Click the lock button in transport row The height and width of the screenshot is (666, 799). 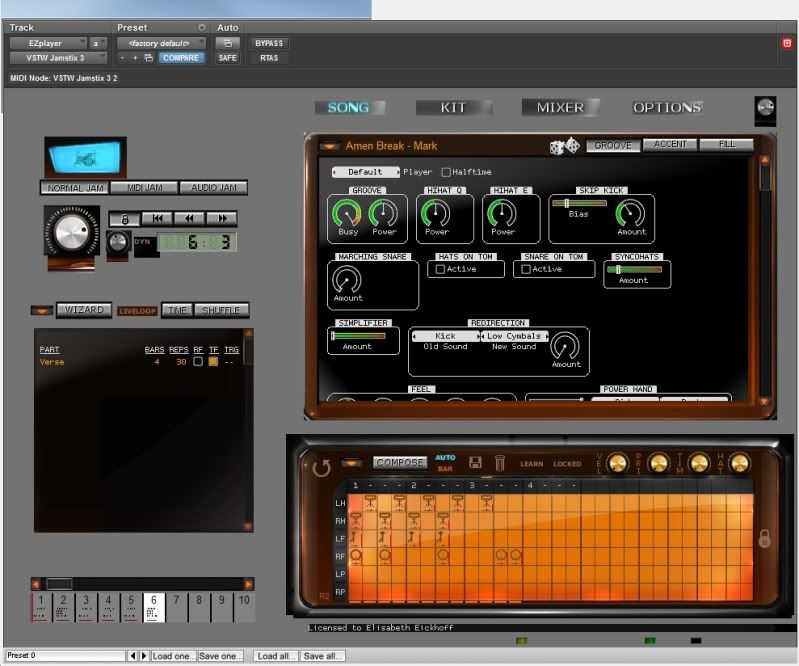[123, 218]
